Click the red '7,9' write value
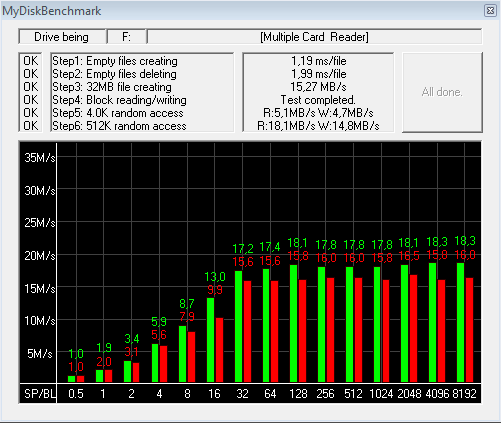 pos(187,317)
